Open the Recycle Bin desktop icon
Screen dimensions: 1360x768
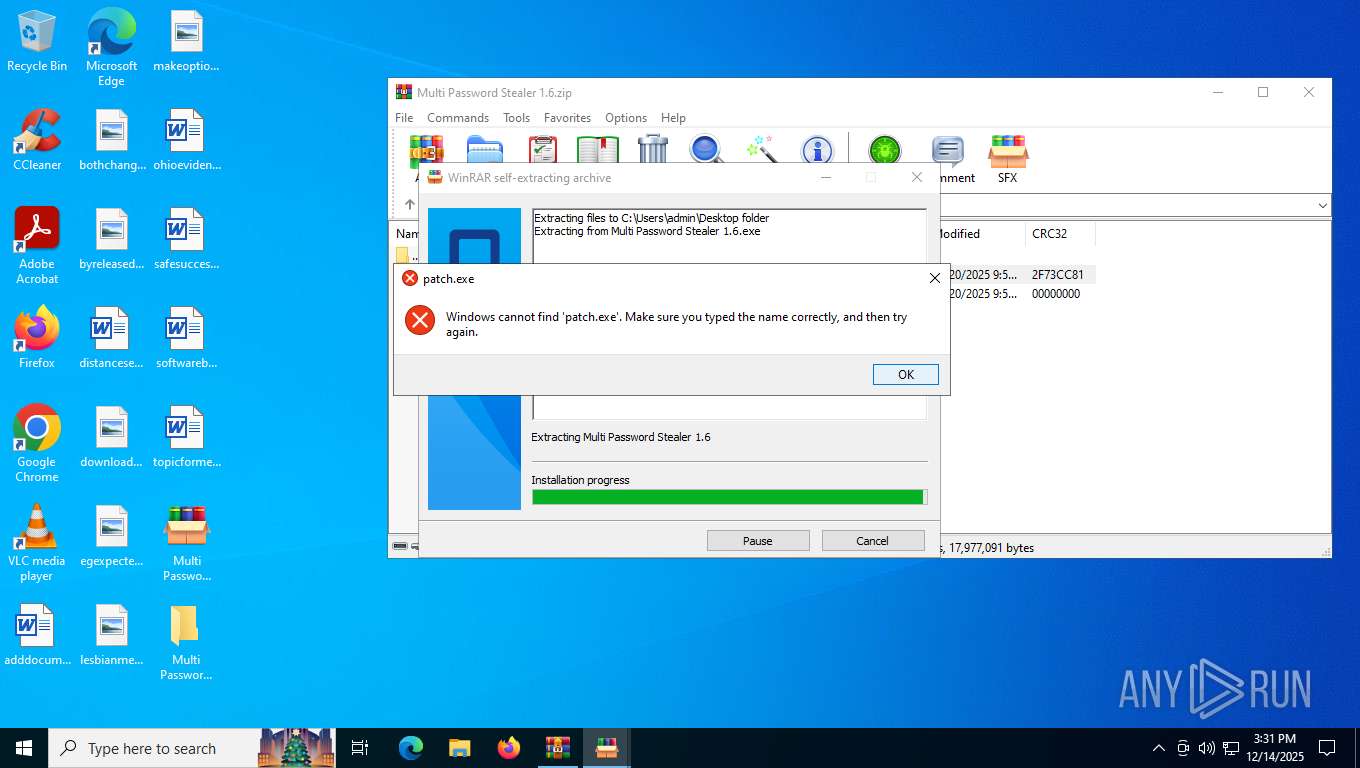[37, 41]
